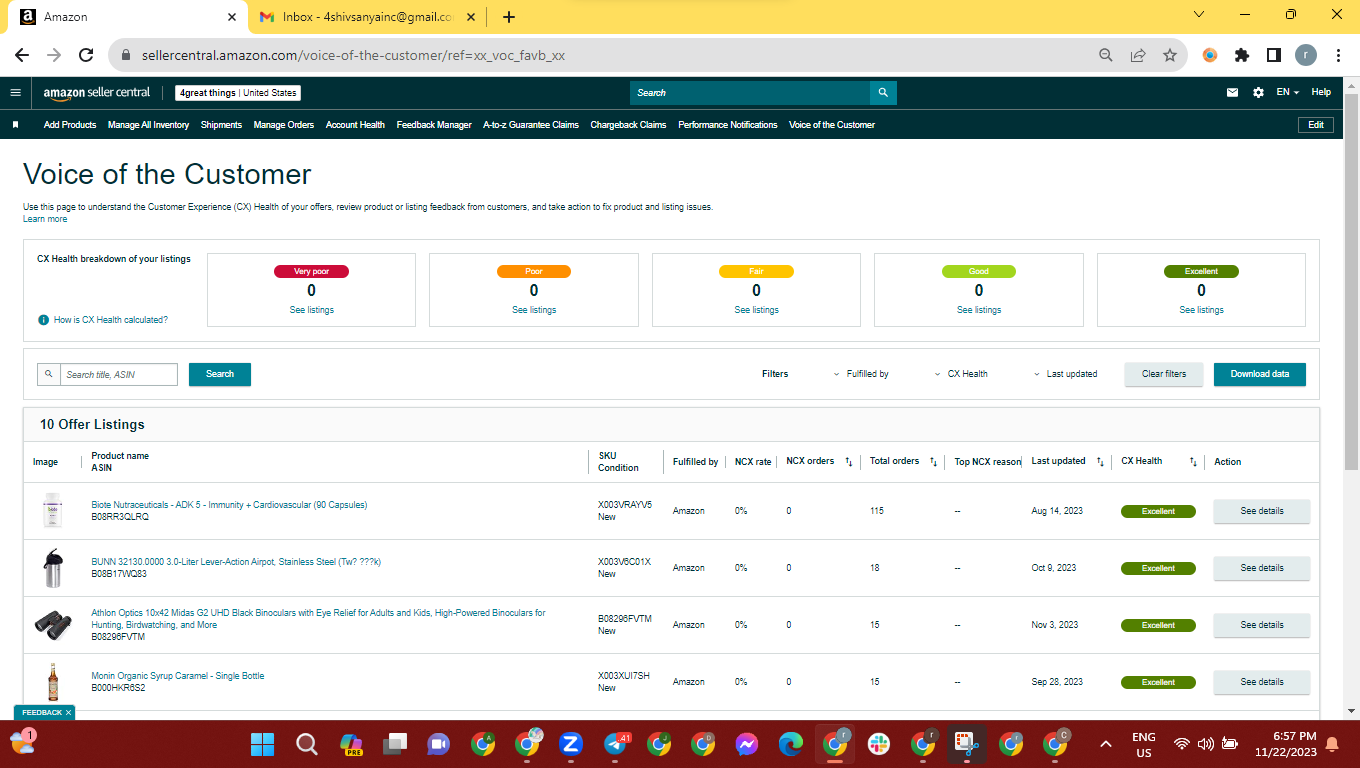The width and height of the screenshot is (1360, 768).
Task: Click the Amazon Seller Central logo
Action: coord(96,93)
